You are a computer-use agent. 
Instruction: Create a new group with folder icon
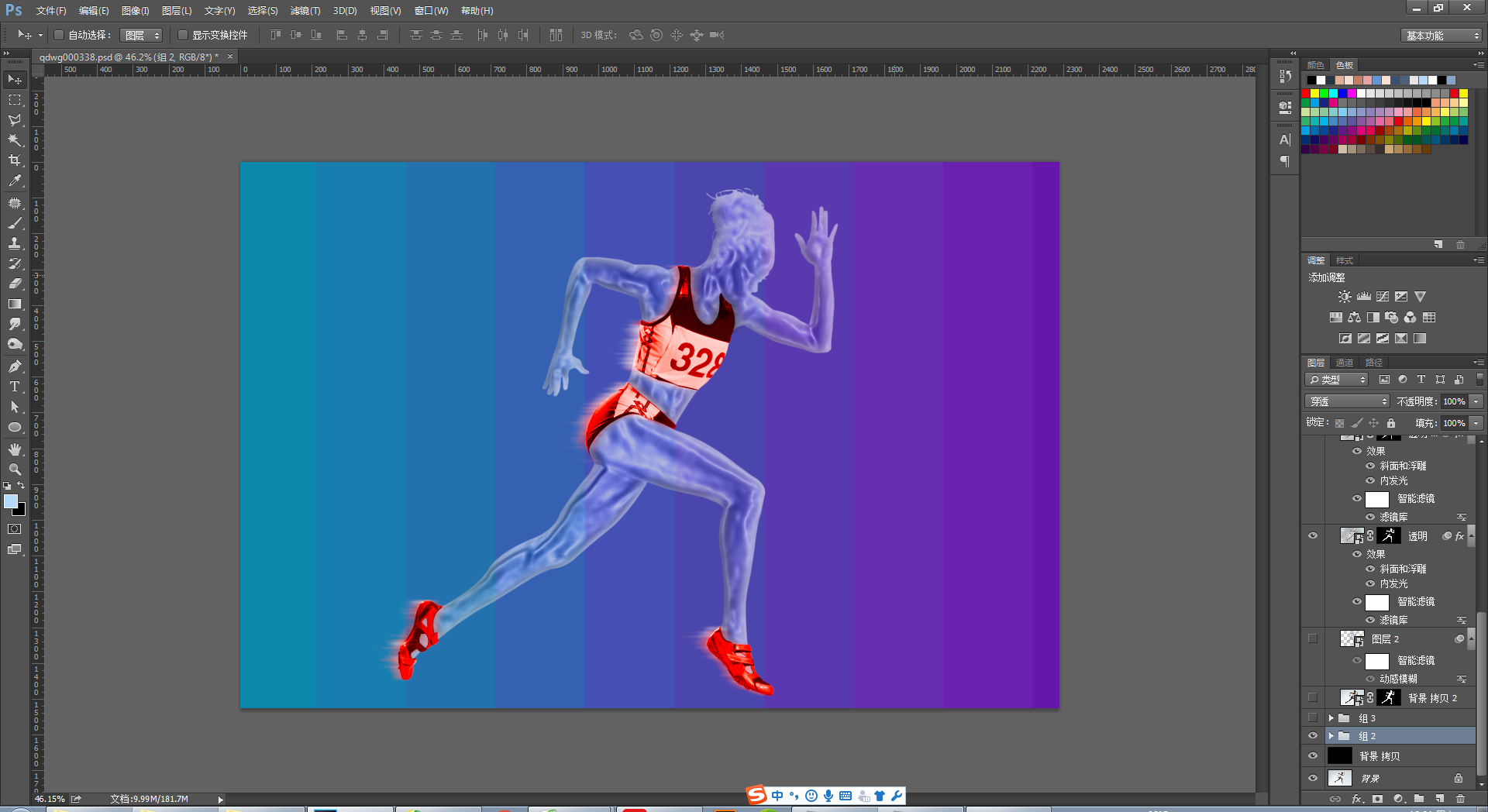tap(1419, 799)
